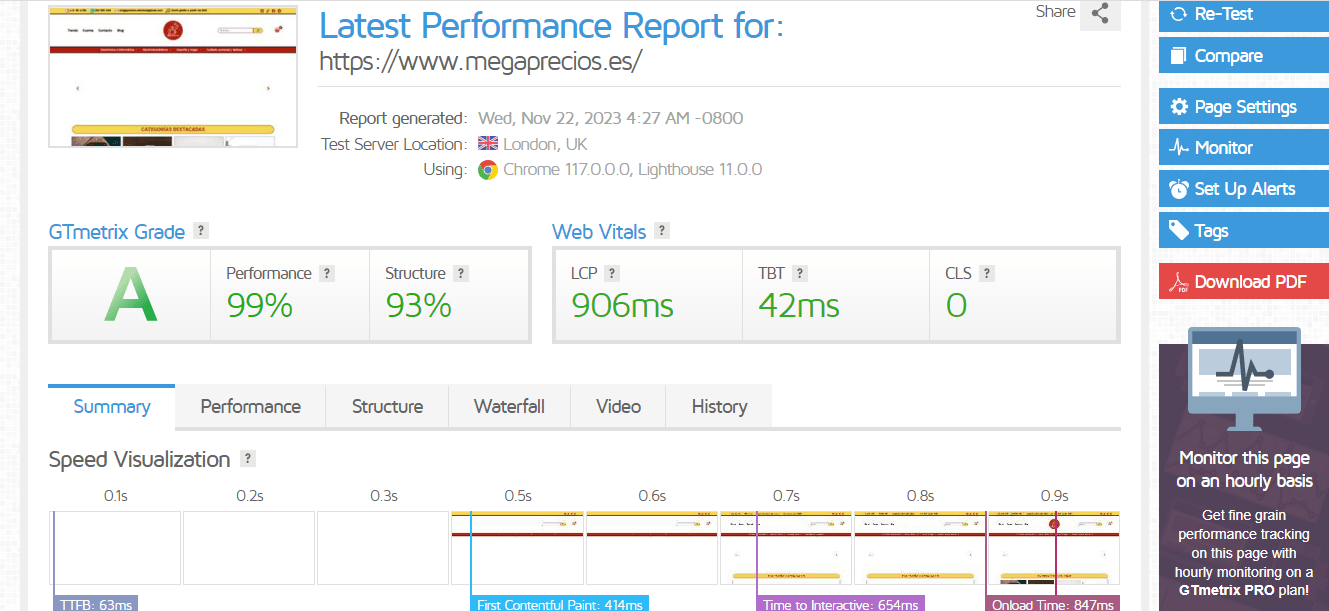
Task: Click the 0.6s filmstrip frame
Action: click(x=651, y=548)
